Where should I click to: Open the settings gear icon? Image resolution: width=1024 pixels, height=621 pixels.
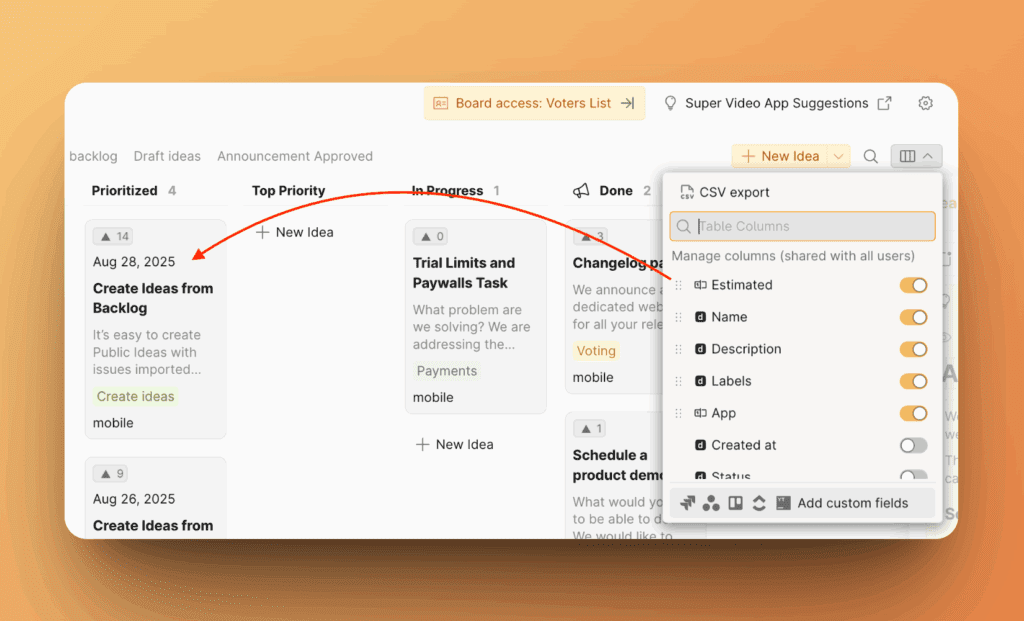click(x=925, y=103)
